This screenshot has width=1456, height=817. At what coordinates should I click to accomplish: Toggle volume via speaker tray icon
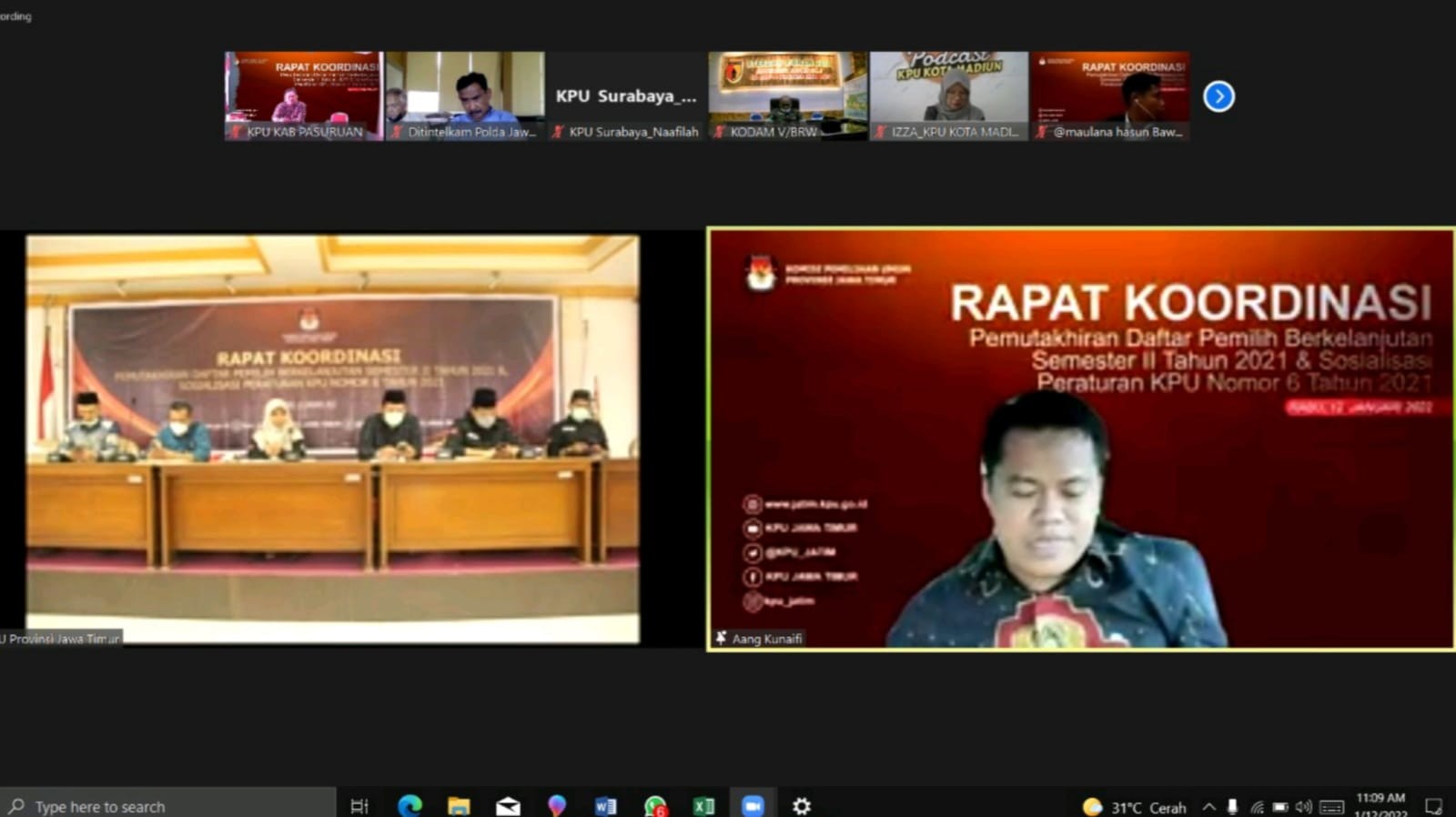click(x=1303, y=807)
